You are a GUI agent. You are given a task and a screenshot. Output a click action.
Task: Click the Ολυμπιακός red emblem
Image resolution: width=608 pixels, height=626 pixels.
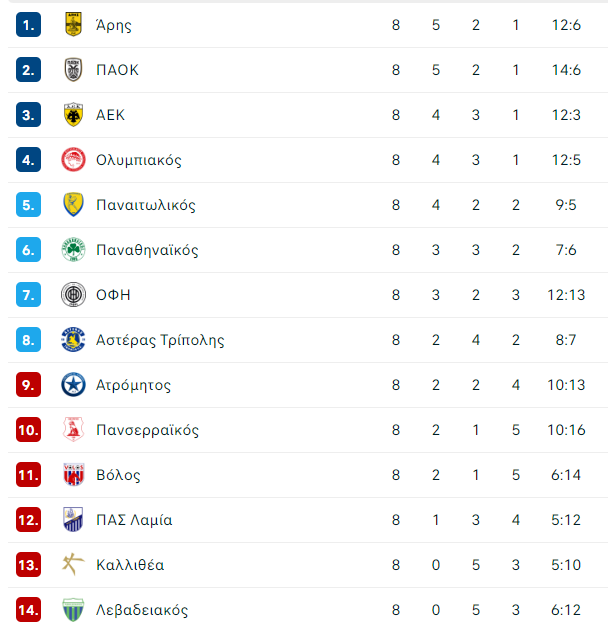73,160
